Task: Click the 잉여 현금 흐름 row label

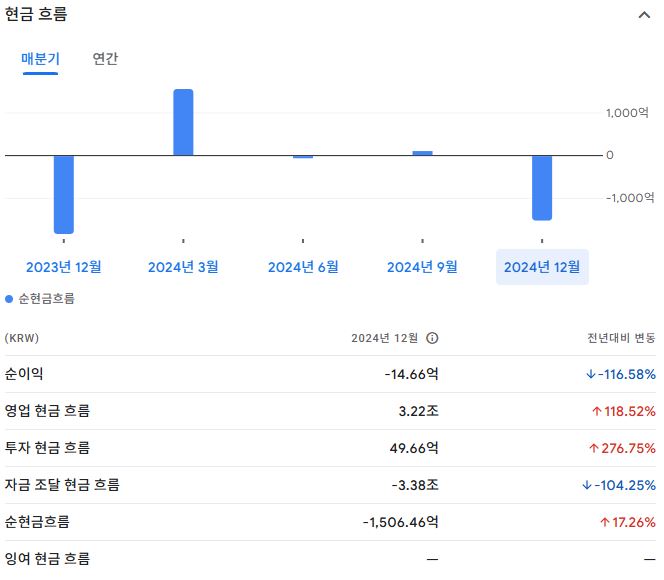Action: click(x=47, y=558)
